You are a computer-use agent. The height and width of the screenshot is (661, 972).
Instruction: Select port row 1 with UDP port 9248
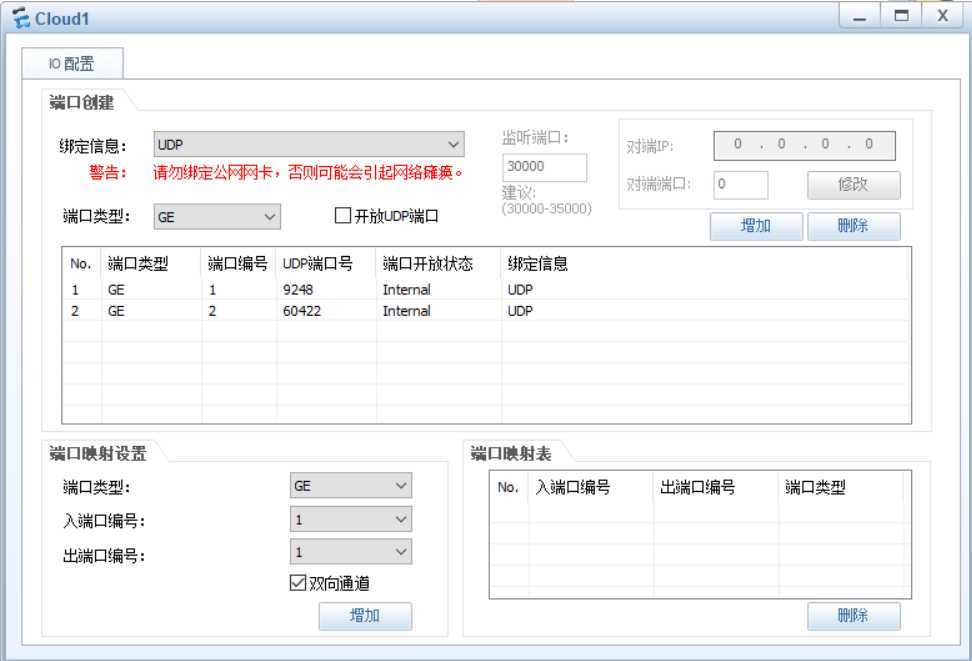[x=300, y=289]
